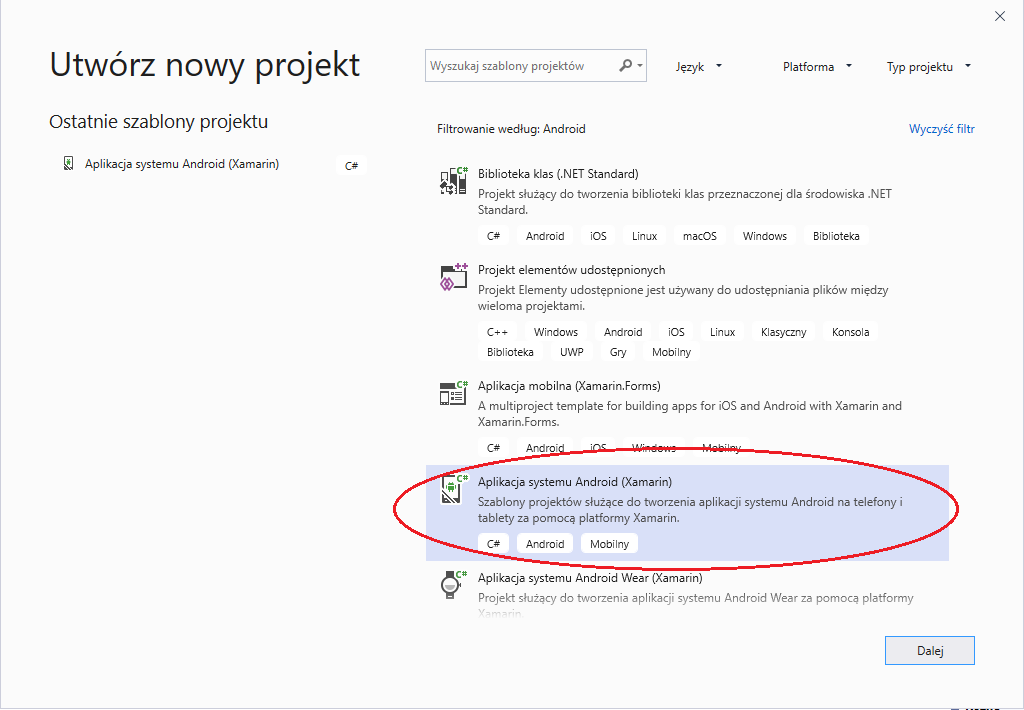Click the Biblioteka klas (.NET Standard) template icon
This screenshot has height=710, width=1024.
click(453, 181)
